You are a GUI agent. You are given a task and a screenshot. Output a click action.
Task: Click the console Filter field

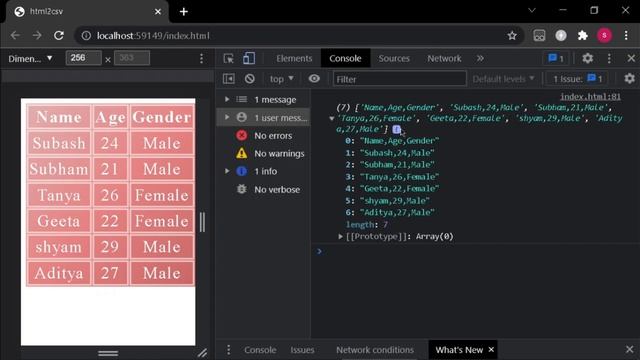click(399, 79)
